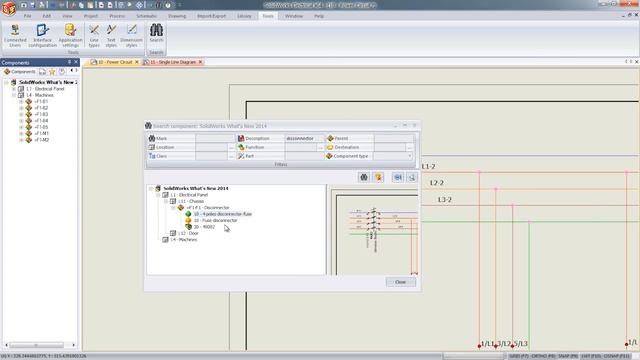
Task: Click the Class browse ellipsis button
Action: (231, 156)
